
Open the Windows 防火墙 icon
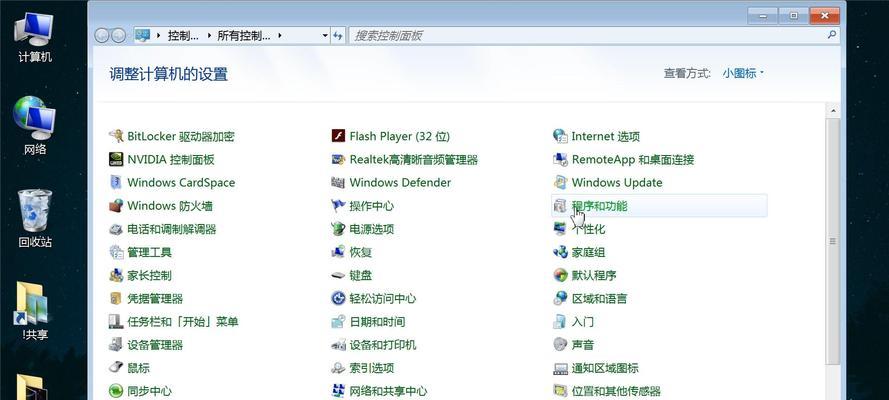(116, 206)
